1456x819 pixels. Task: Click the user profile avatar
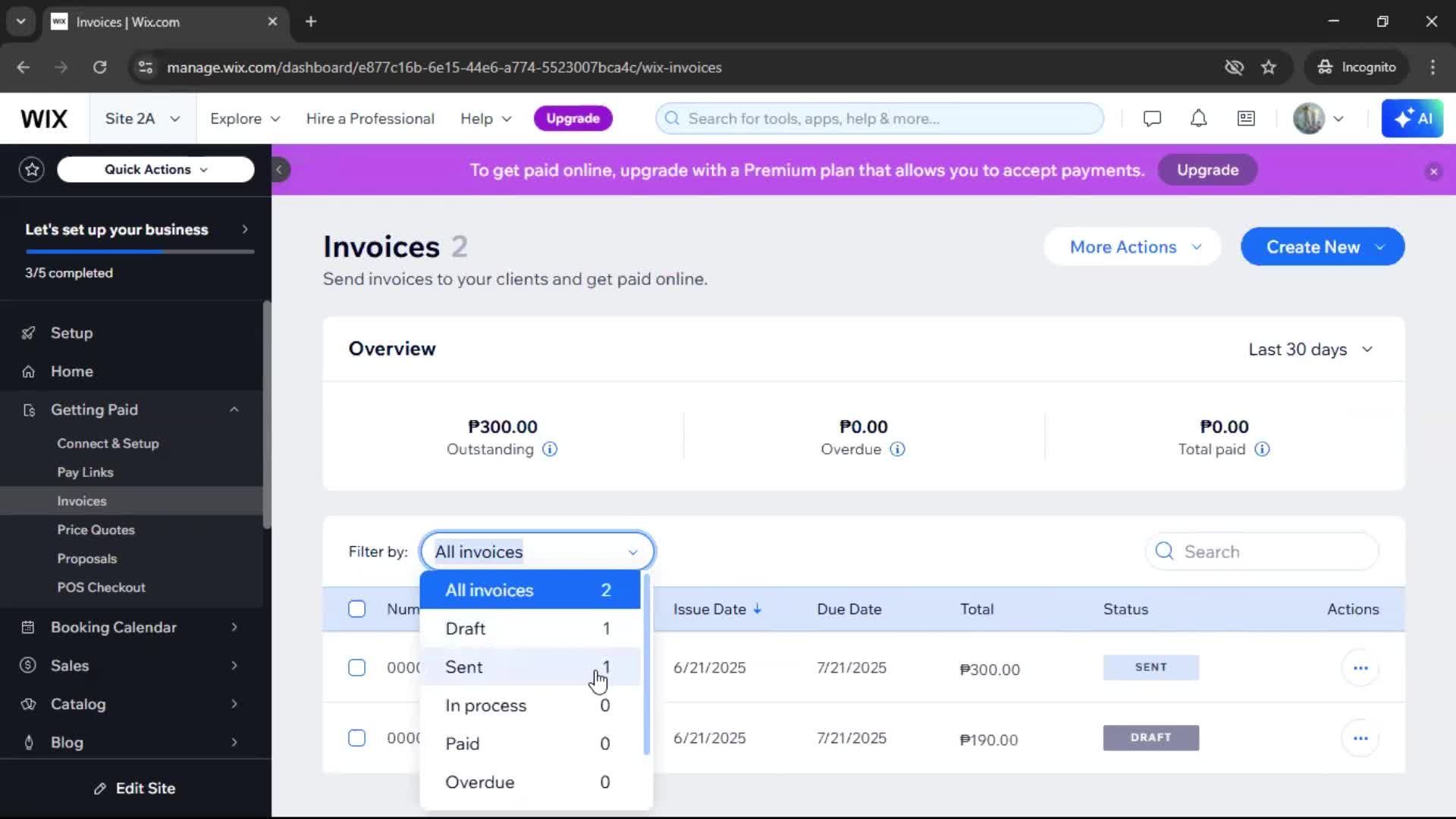(x=1308, y=118)
